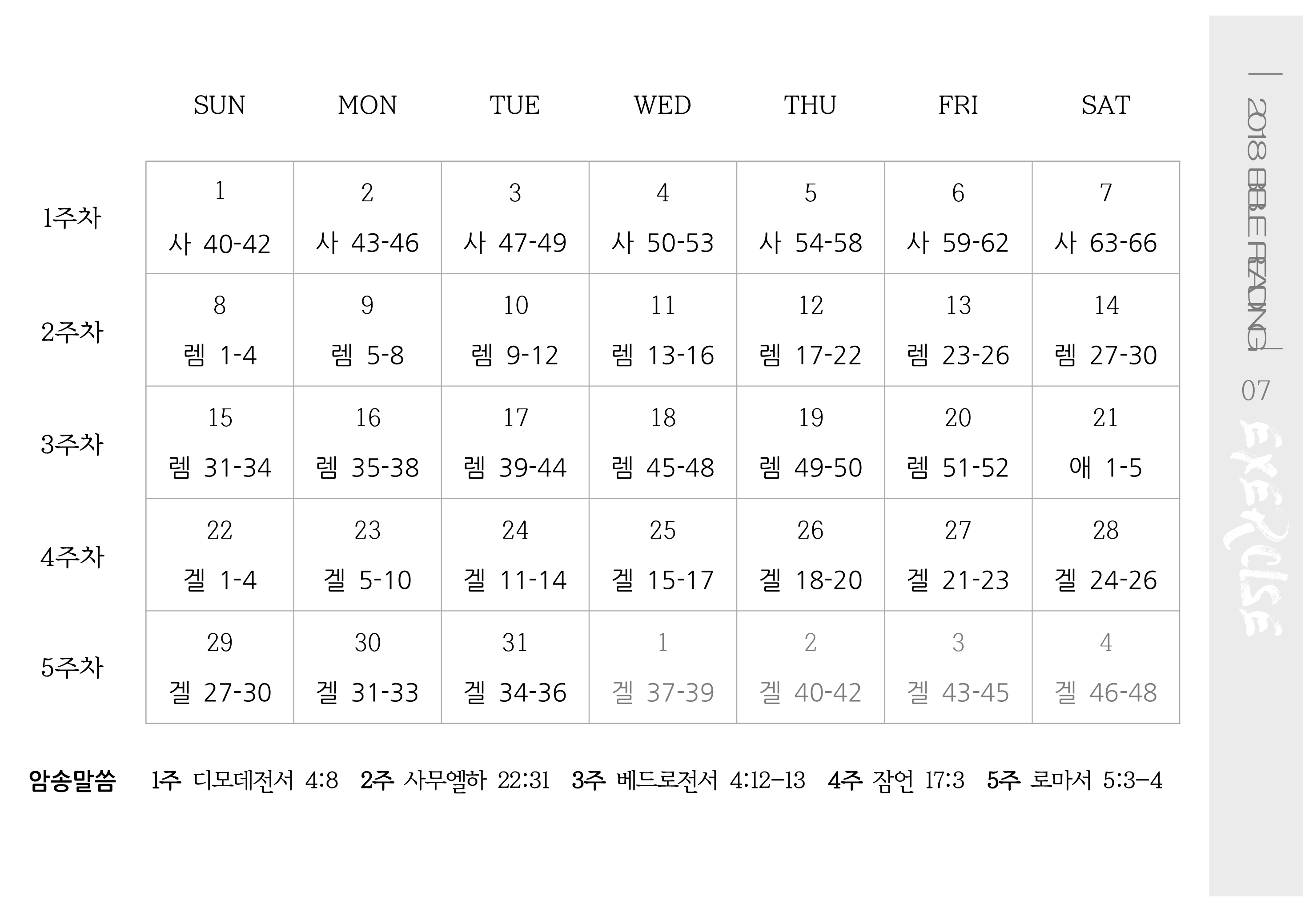Select greyed cell with 겔 40-42
The image size is (1313, 924).
[x=810, y=667]
